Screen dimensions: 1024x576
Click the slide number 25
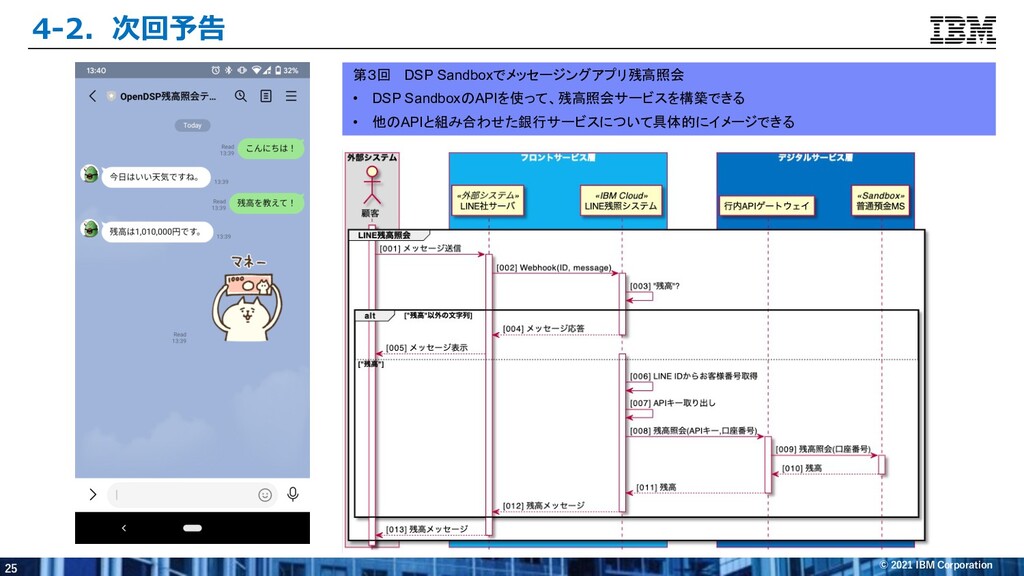point(11,568)
